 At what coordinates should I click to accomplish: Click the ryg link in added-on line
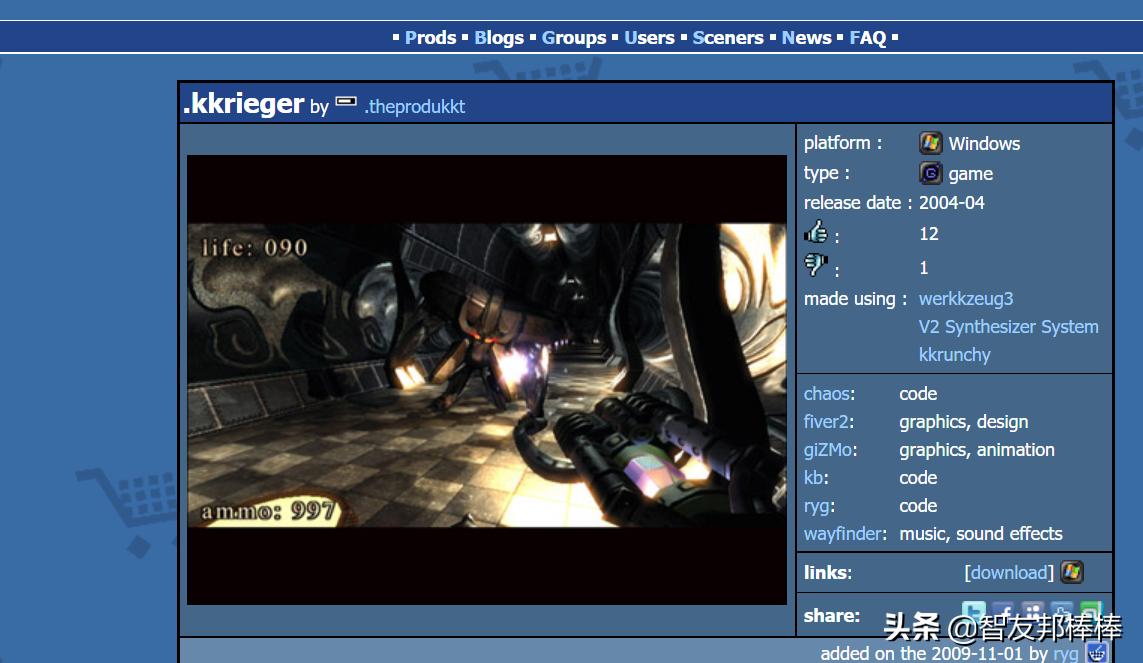point(1066,654)
